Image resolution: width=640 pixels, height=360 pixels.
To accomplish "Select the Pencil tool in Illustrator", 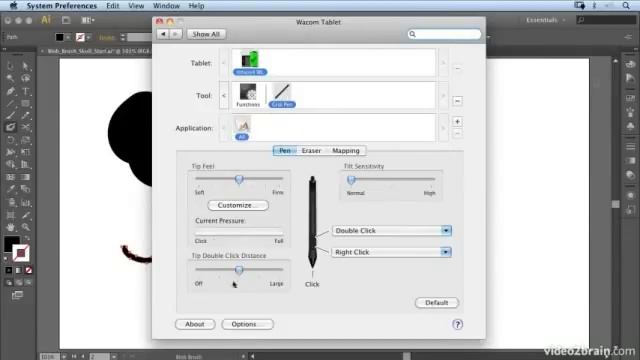I will (25, 115).
